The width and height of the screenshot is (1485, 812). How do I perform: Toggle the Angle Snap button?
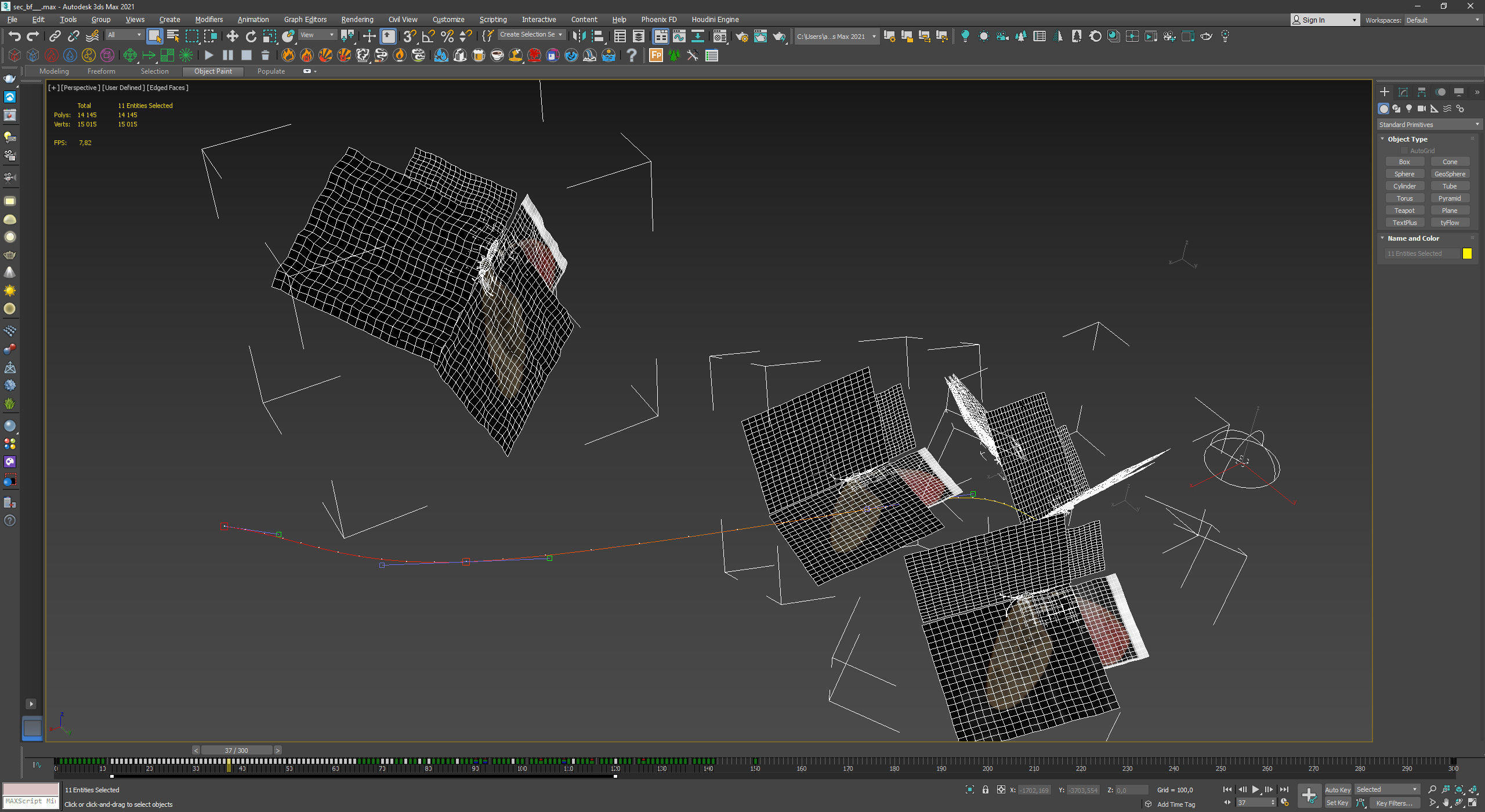pyautogui.click(x=428, y=37)
